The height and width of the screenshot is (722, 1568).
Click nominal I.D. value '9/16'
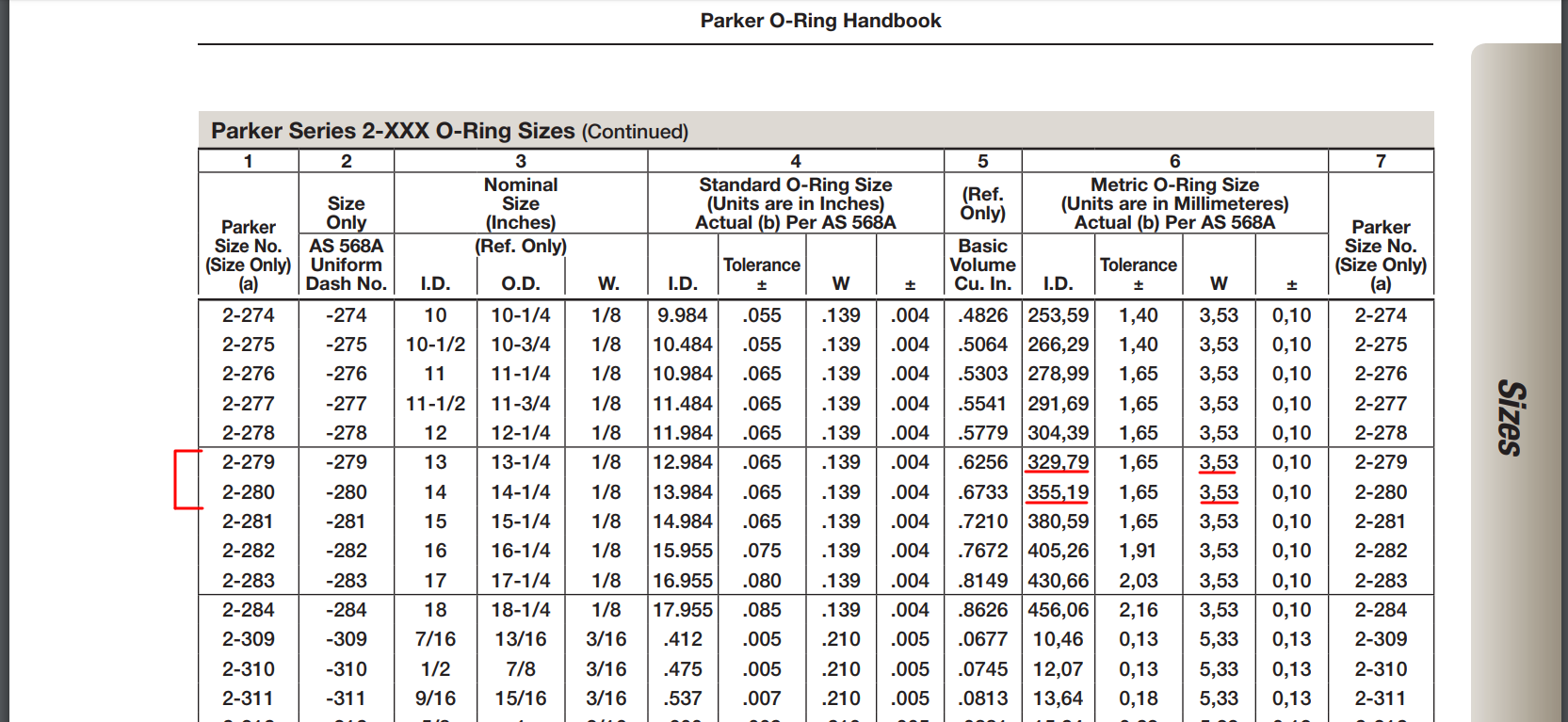pos(435,698)
